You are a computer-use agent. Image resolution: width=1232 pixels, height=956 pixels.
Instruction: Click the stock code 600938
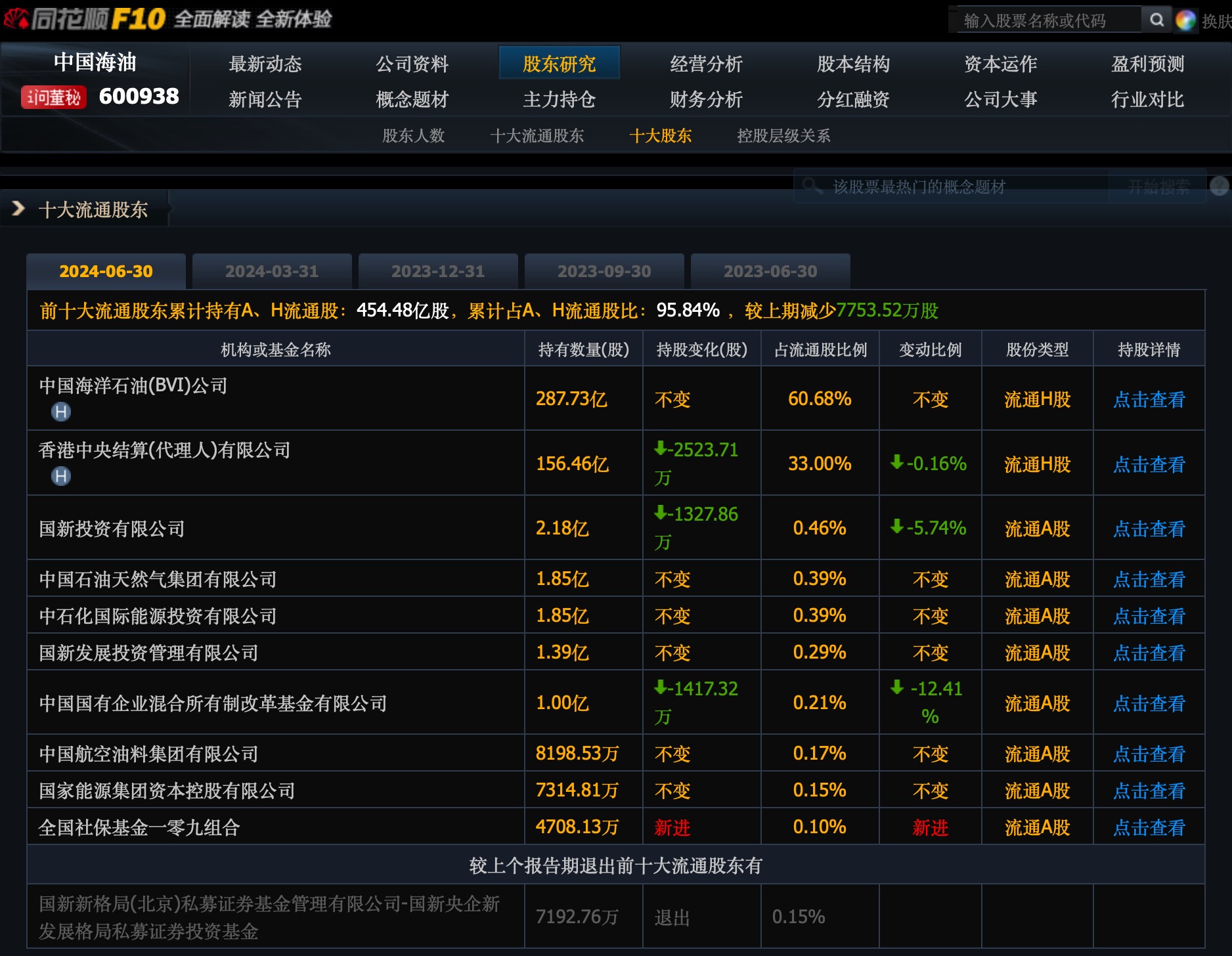[x=139, y=97]
